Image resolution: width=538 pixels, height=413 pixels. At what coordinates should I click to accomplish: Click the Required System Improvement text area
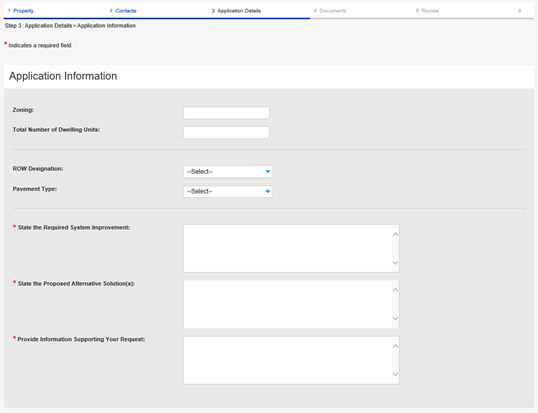tap(291, 248)
